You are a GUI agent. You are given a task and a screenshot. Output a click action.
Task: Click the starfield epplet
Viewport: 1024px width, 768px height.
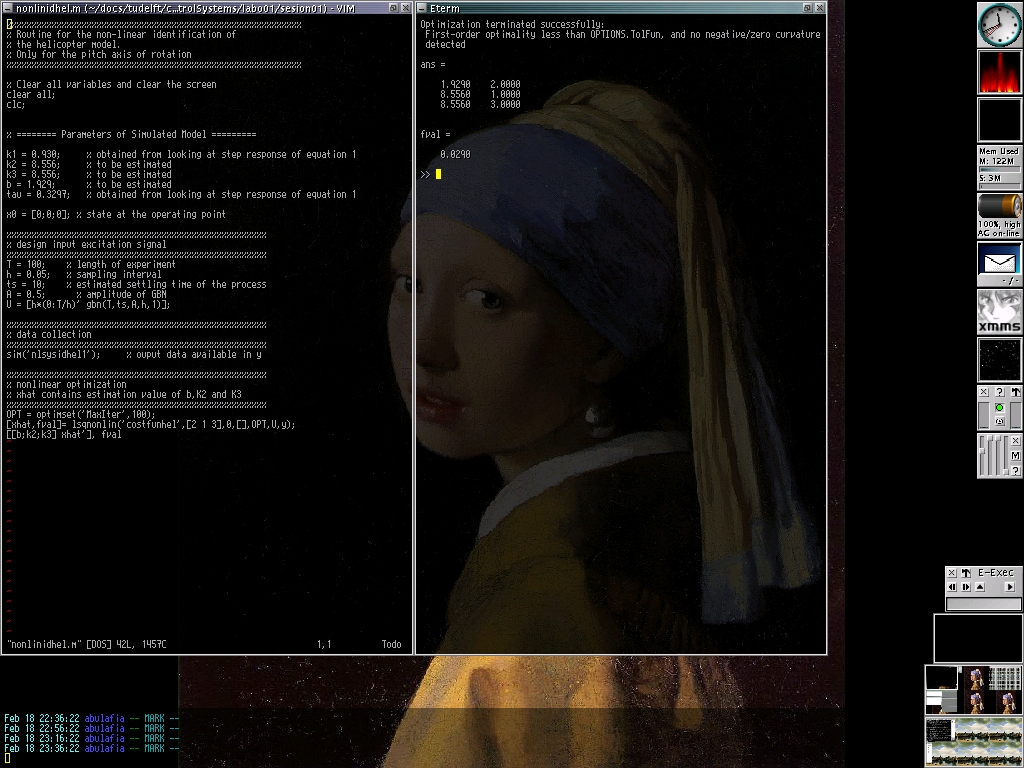(x=999, y=360)
